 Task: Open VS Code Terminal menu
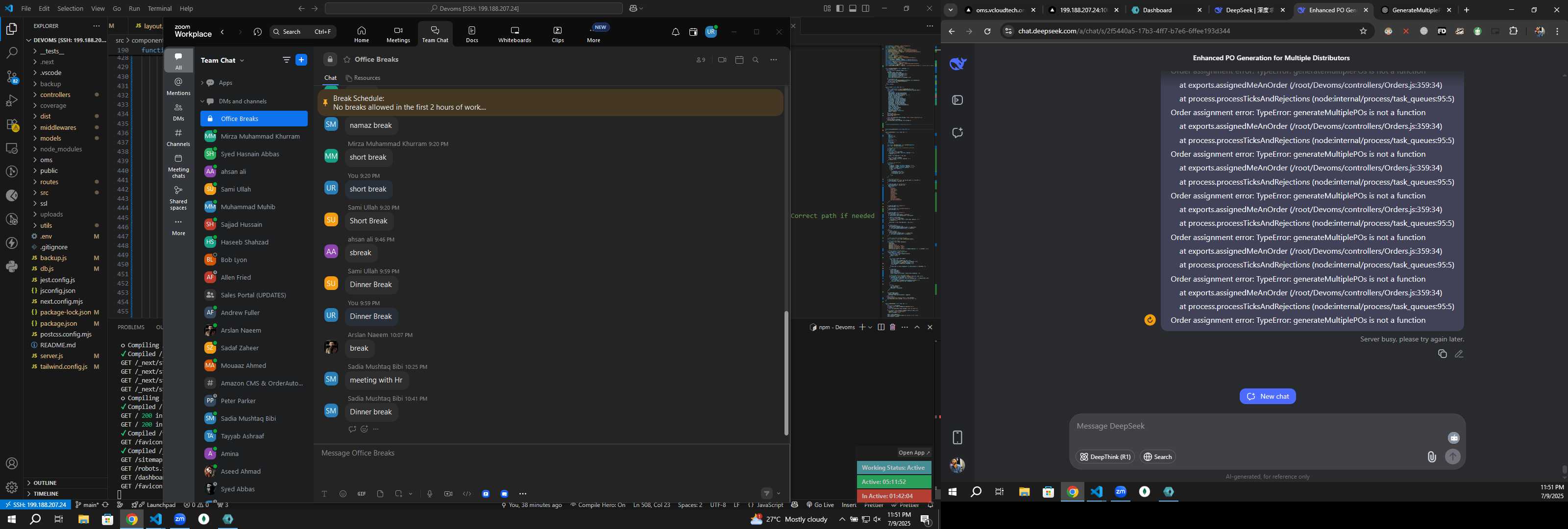pos(159,8)
